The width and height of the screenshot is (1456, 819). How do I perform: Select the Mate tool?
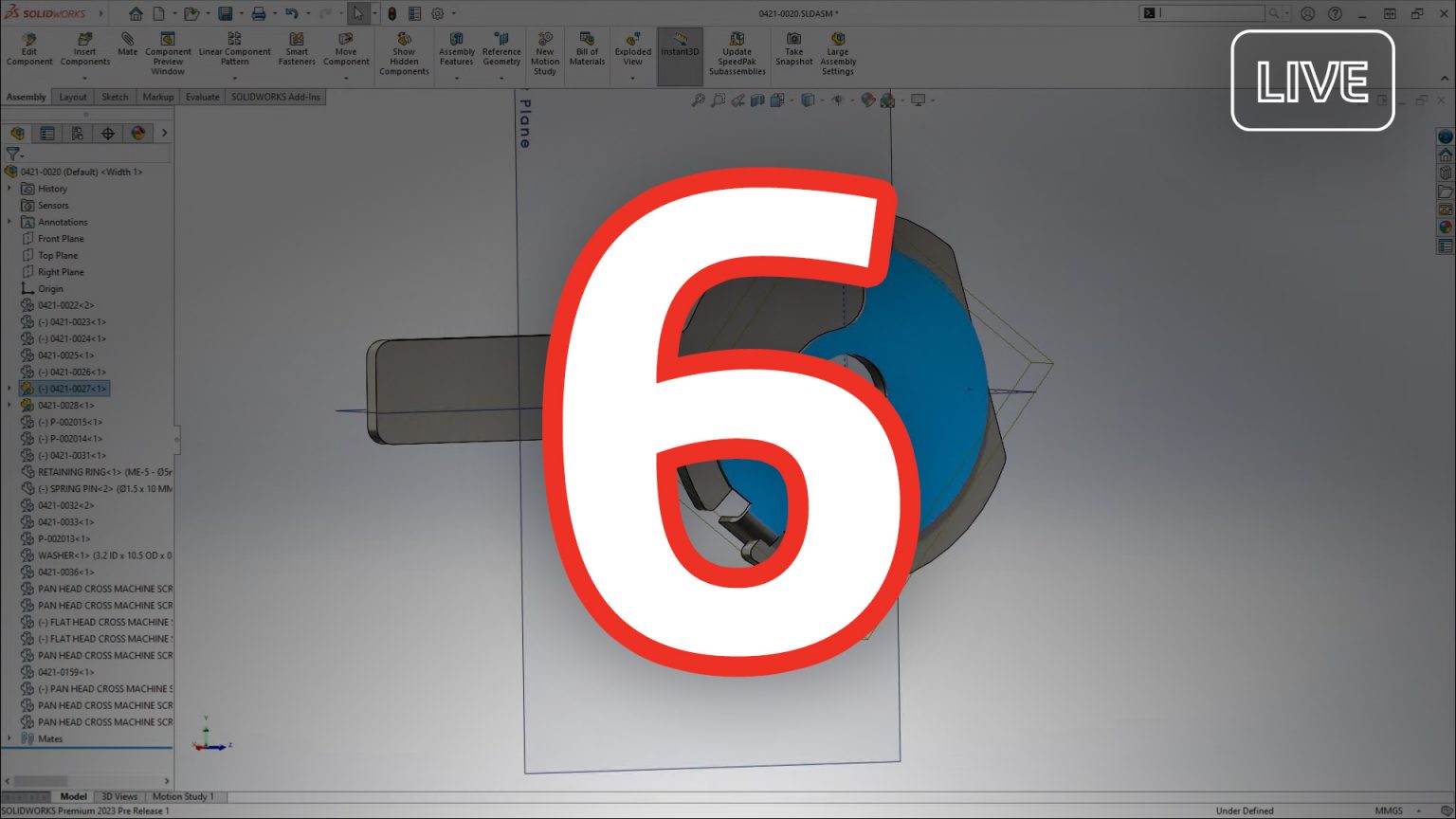127,43
